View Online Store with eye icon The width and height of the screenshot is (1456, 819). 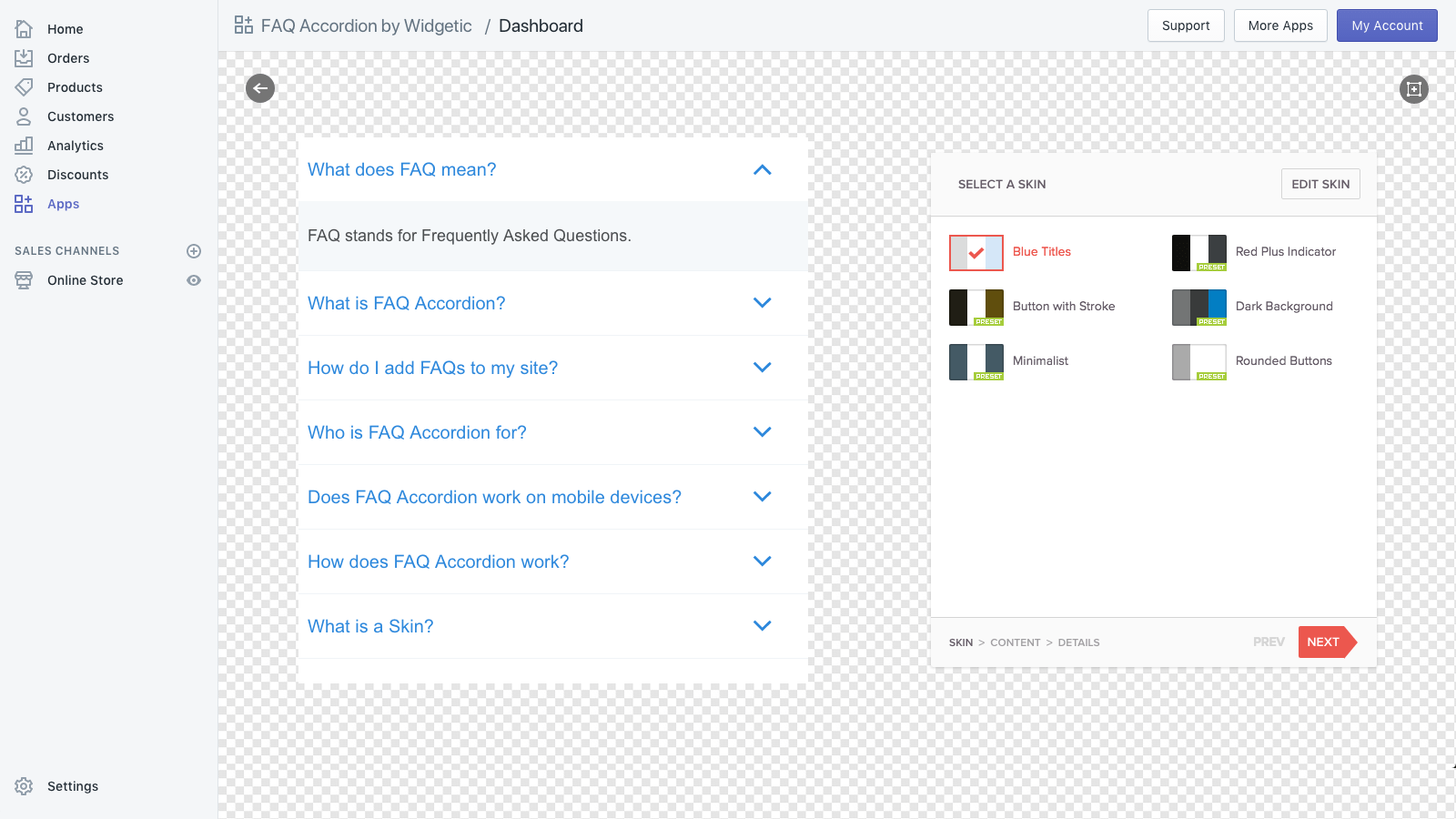(x=194, y=280)
